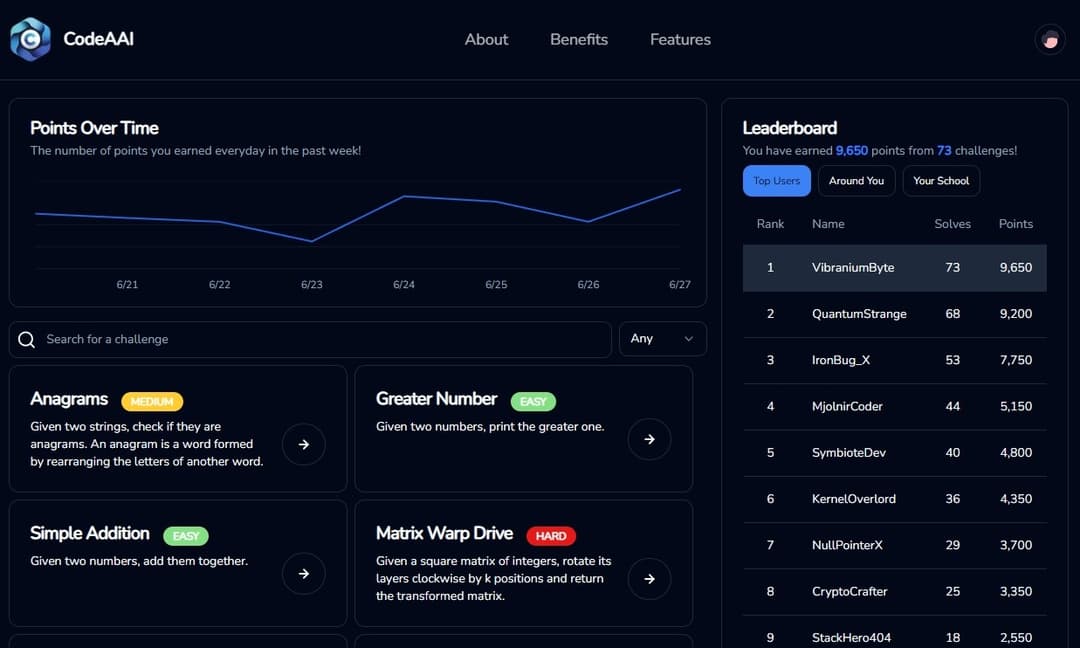Click the EASY badge on Simple Addition

click(186, 536)
